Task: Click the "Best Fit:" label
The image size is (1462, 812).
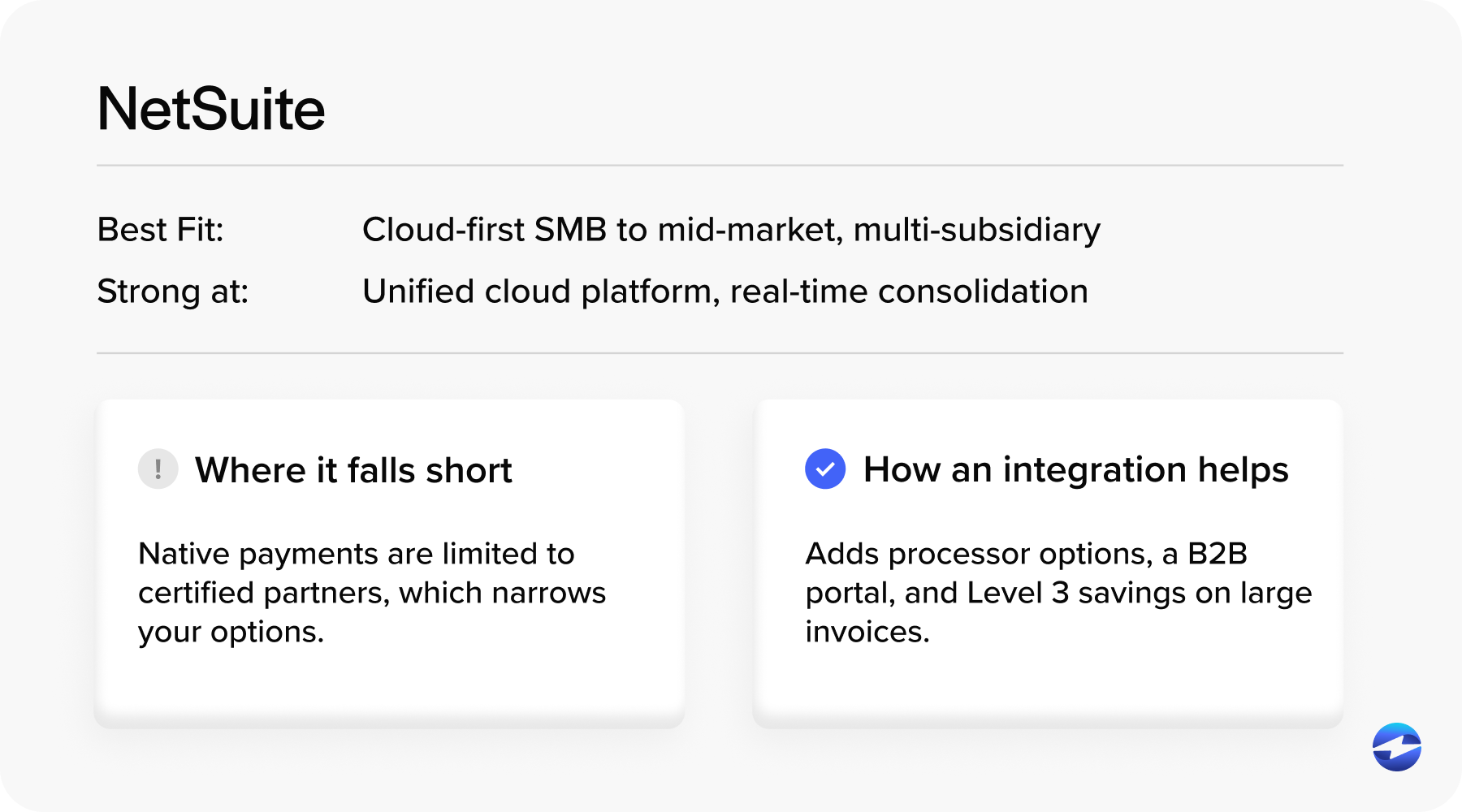Action: (x=160, y=230)
